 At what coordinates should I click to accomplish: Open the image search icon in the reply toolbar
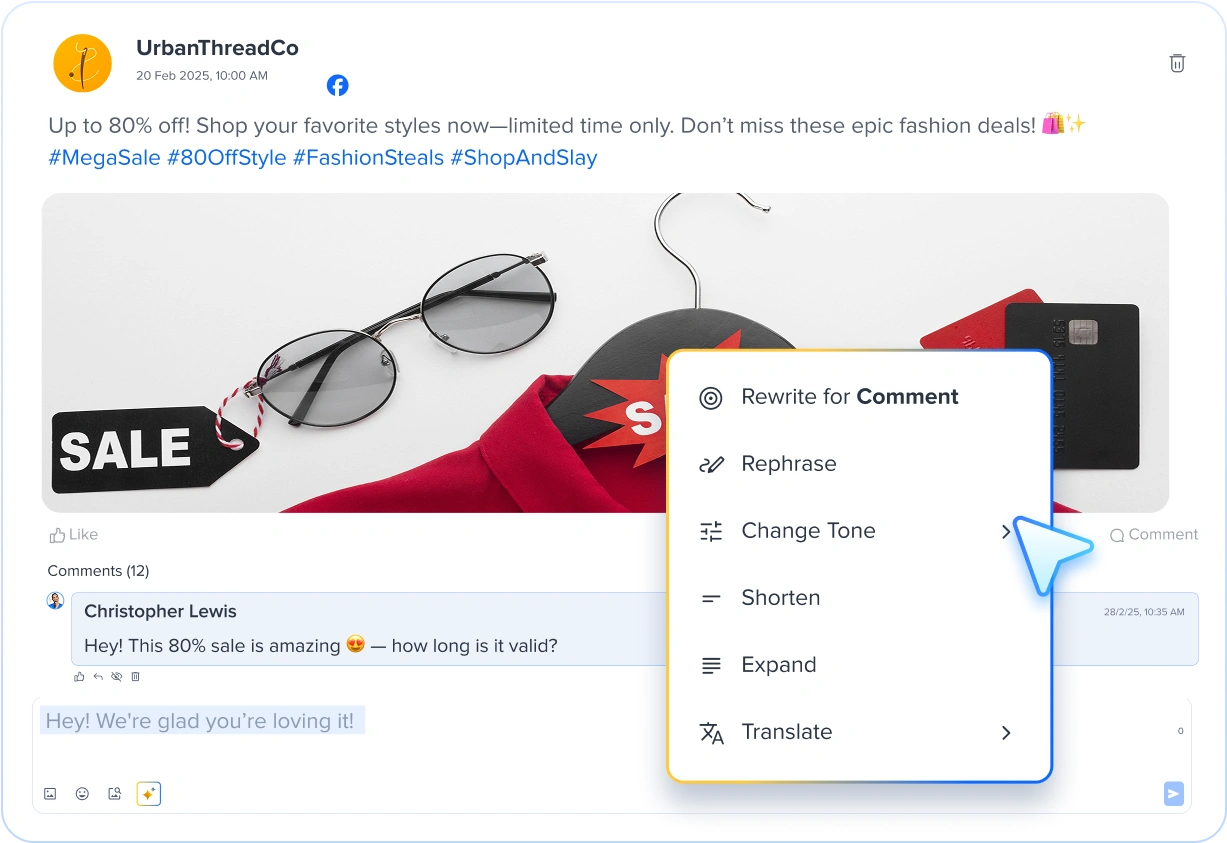coord(115,794)
